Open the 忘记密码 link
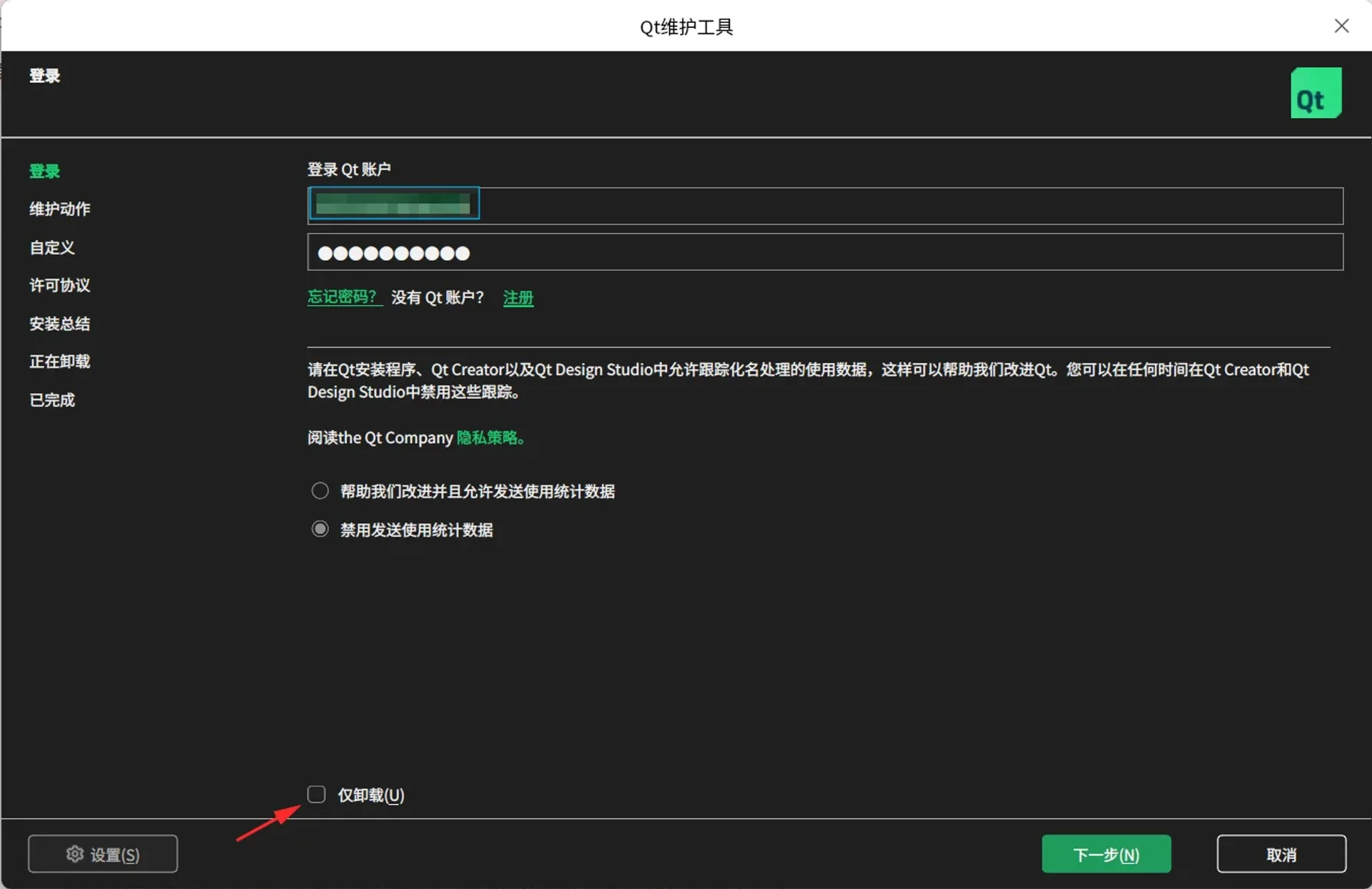This screenshot has height=889, width=1372. click(x=344, y=297)
